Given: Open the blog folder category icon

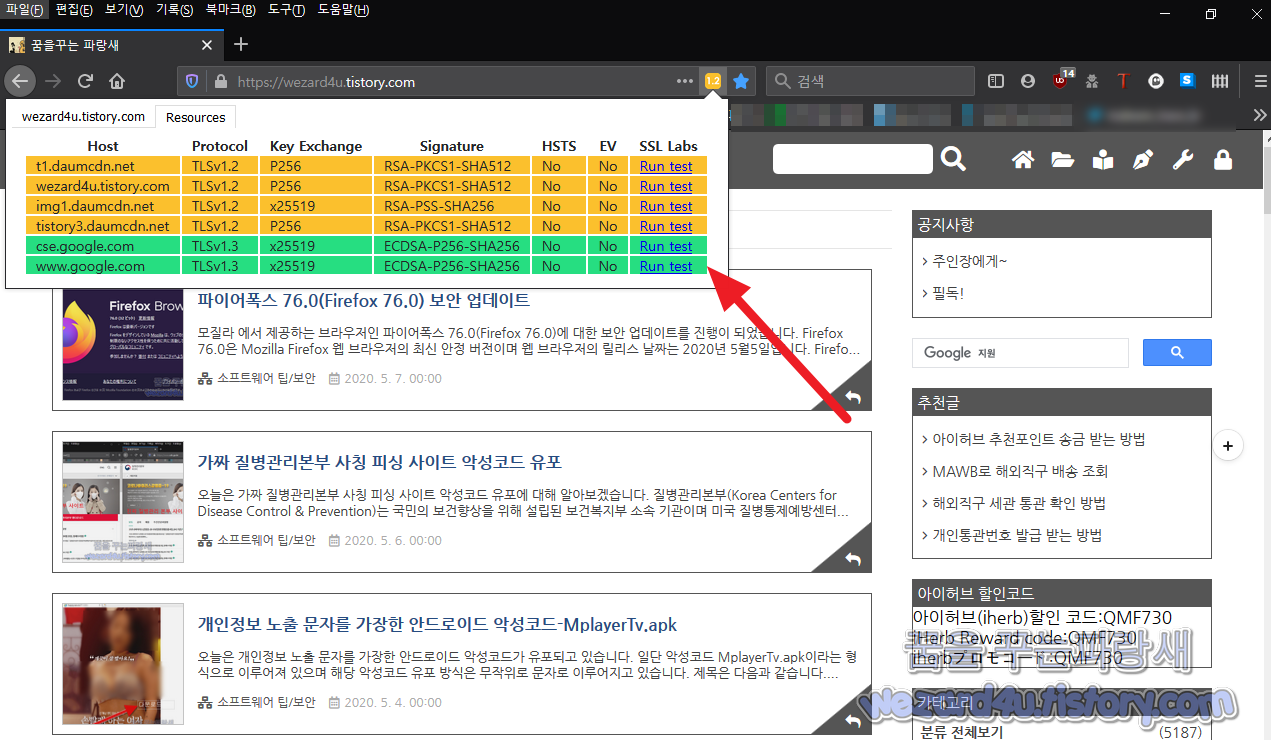Looking at the screenshot, I should coord(1062,159).
